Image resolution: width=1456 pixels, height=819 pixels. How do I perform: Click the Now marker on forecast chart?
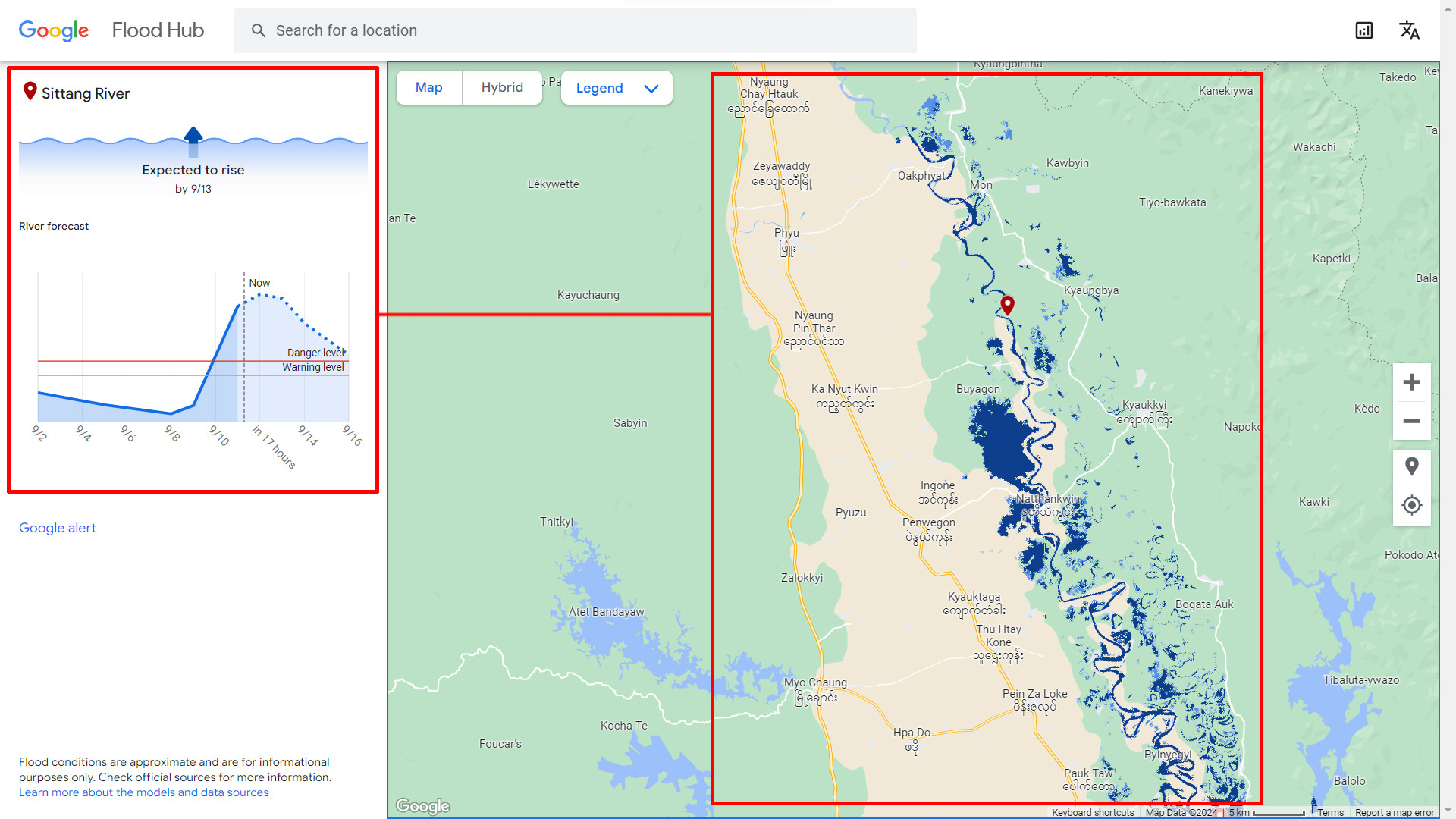click(259, 283)
